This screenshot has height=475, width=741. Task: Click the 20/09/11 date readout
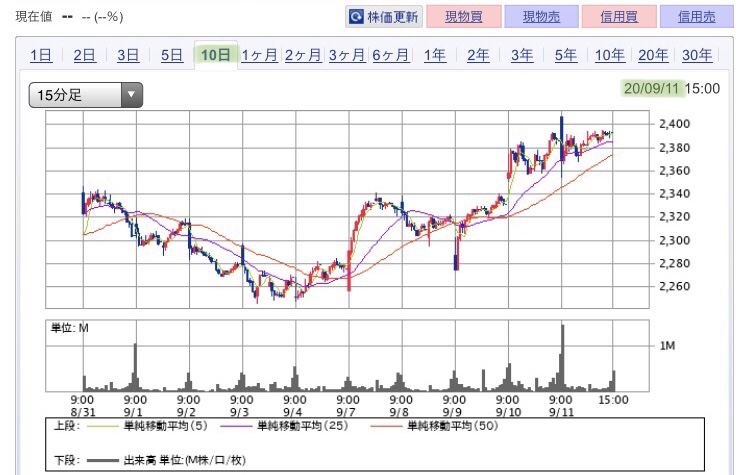[652, 88]
